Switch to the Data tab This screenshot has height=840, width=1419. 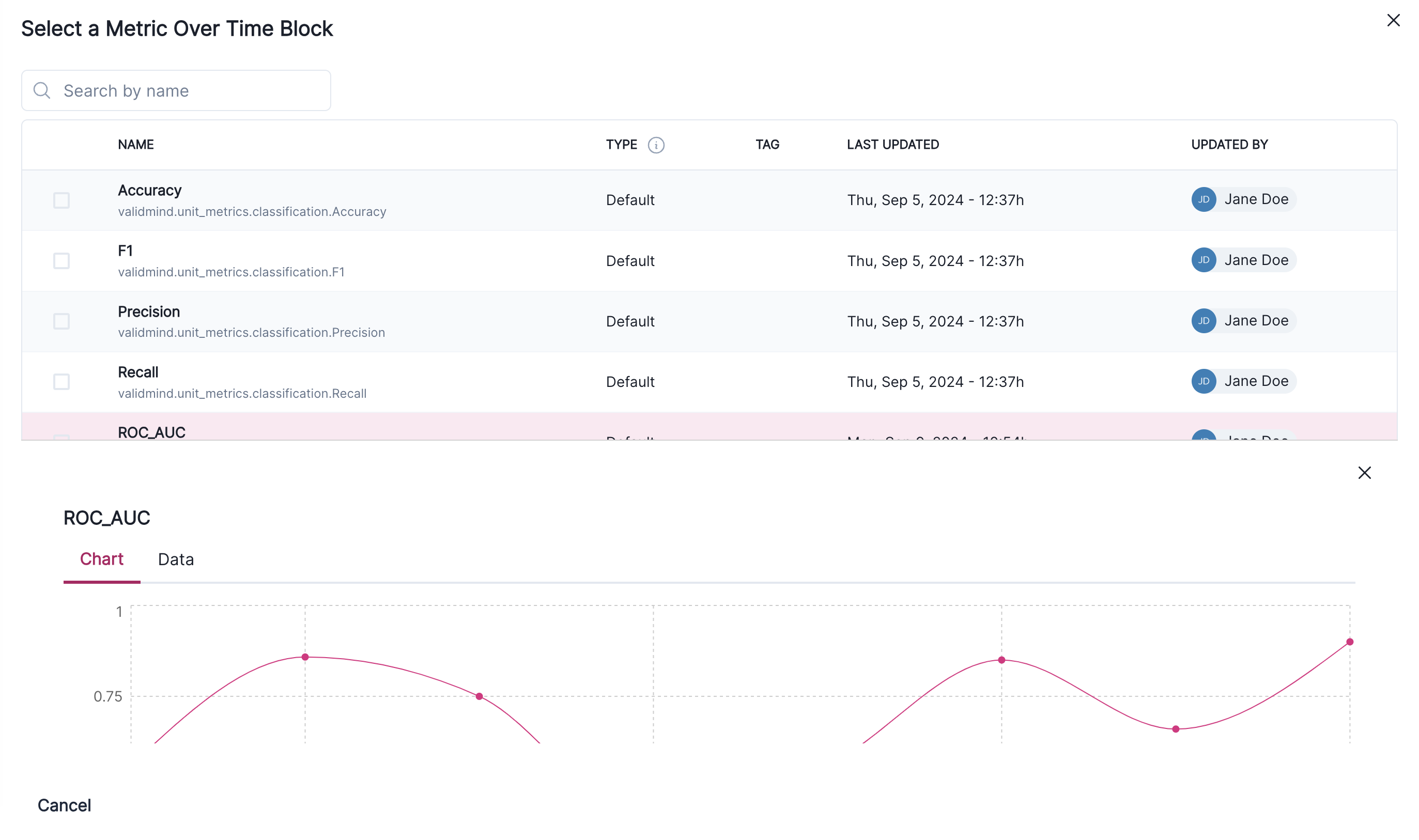click(176, 558)
